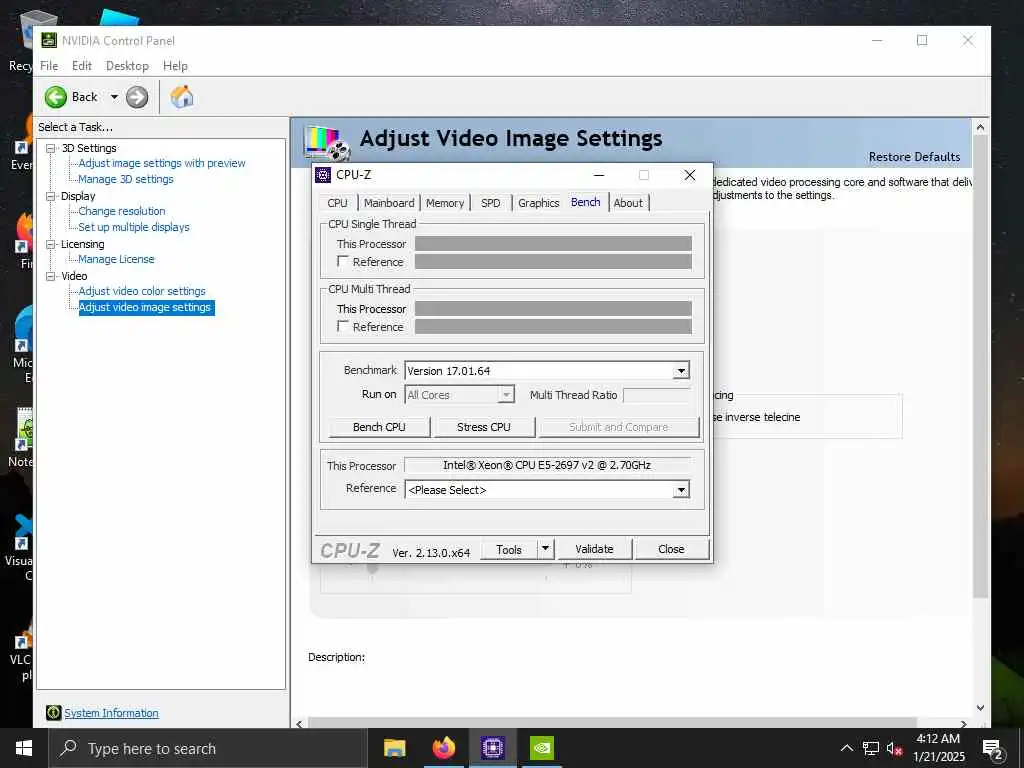Image resolution: width=1024 pixels, height=768 pixels.
Task: Select Adjust video color settings
Action: coord(142,291)
